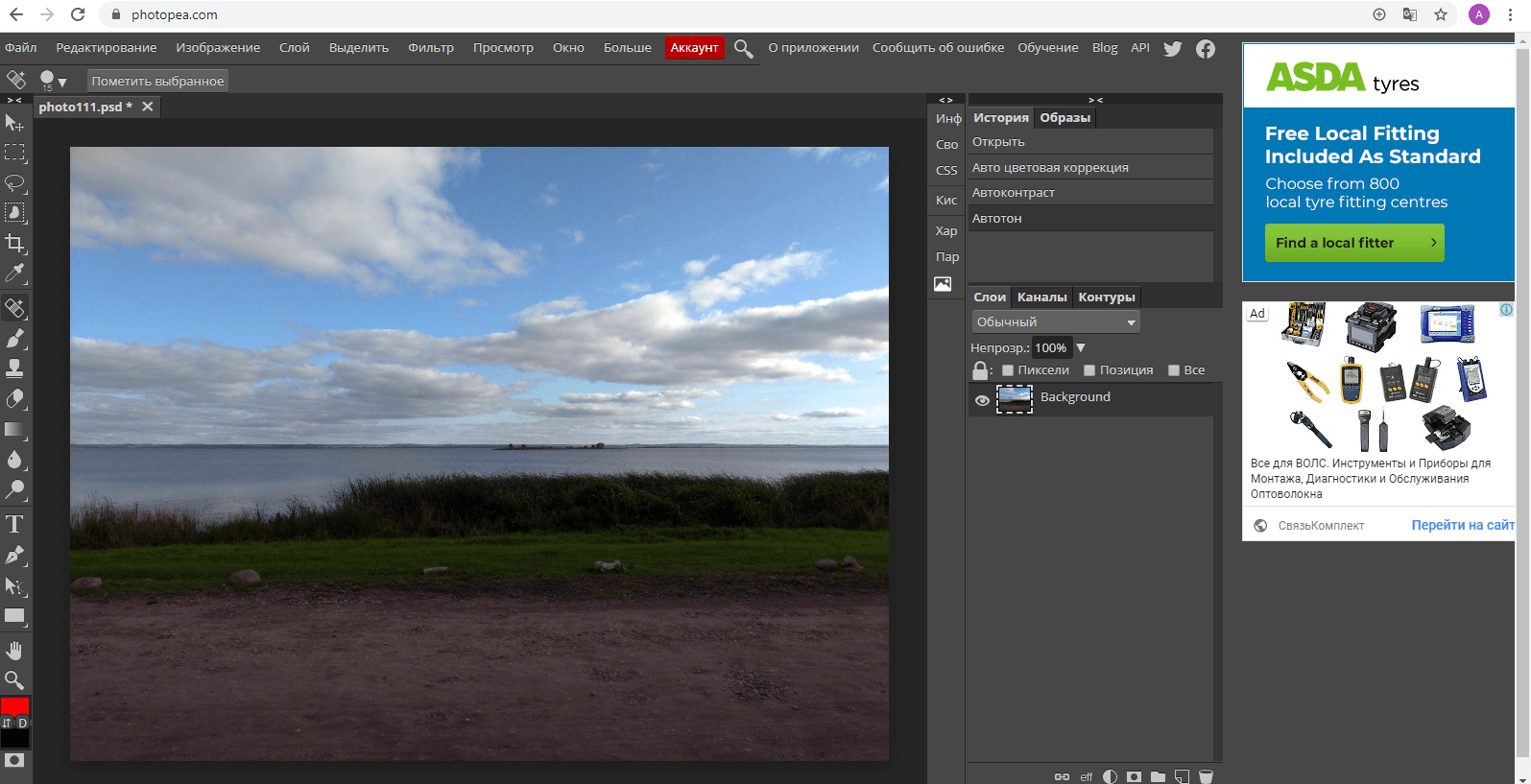
Task: Open the black background color swatch
Action: click(14, 738)
